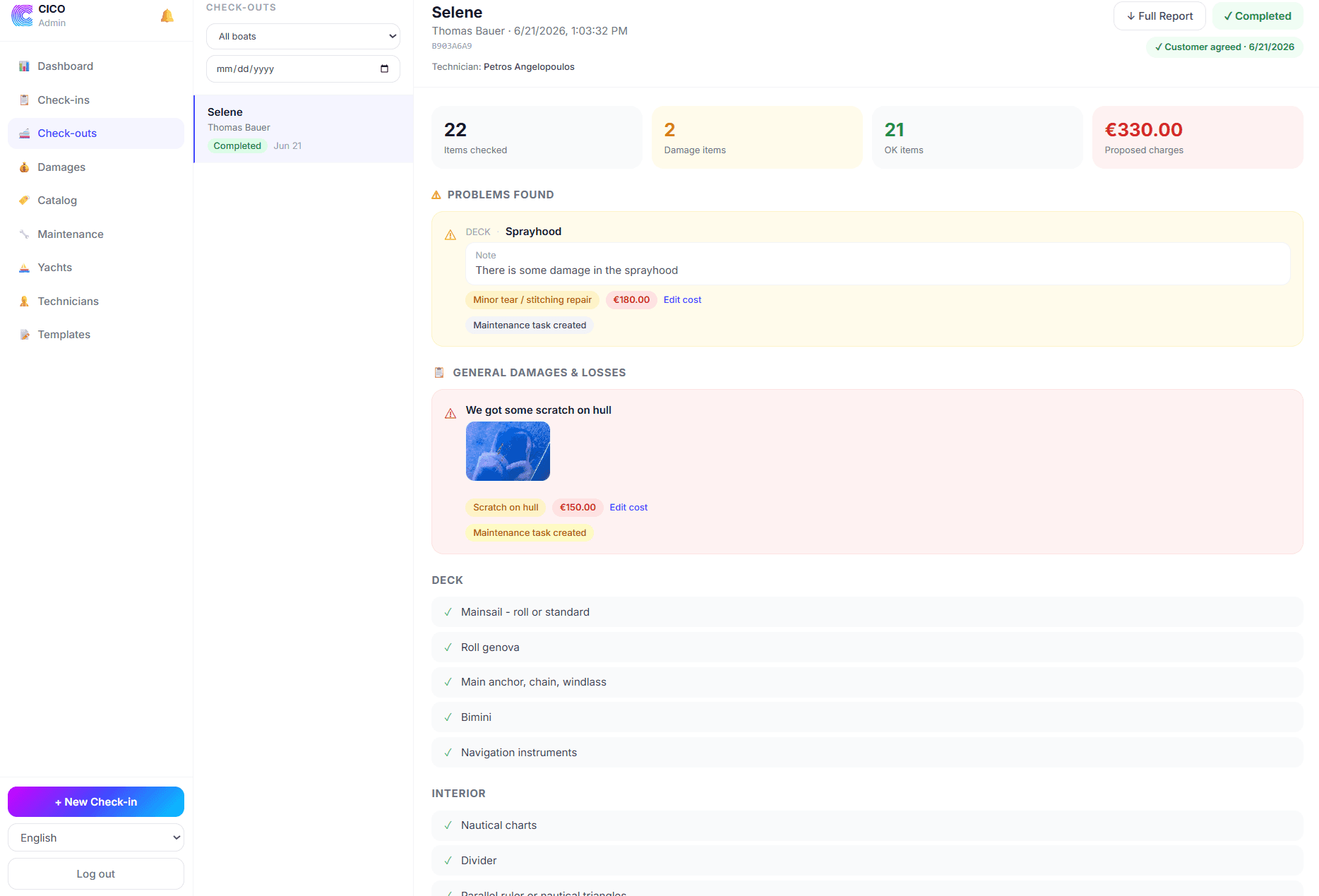Screen dimensions: 1319x896
Task: Open Damages section in sidebar
Action: 96,167
